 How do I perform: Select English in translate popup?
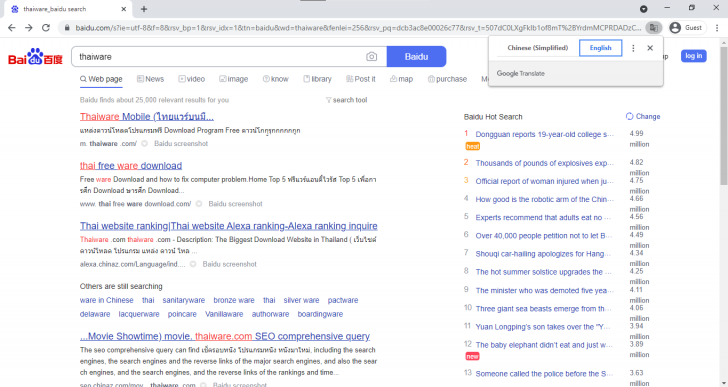pos(600,48)
